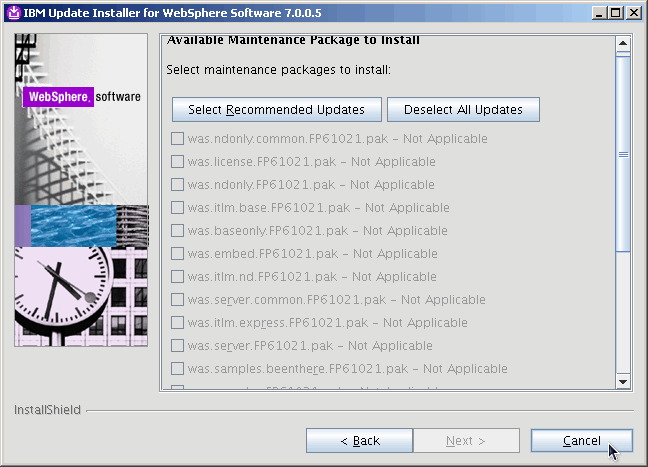Click the vertical scrollbar thumb
648x467 pixels.
click(x=623, y=154)
